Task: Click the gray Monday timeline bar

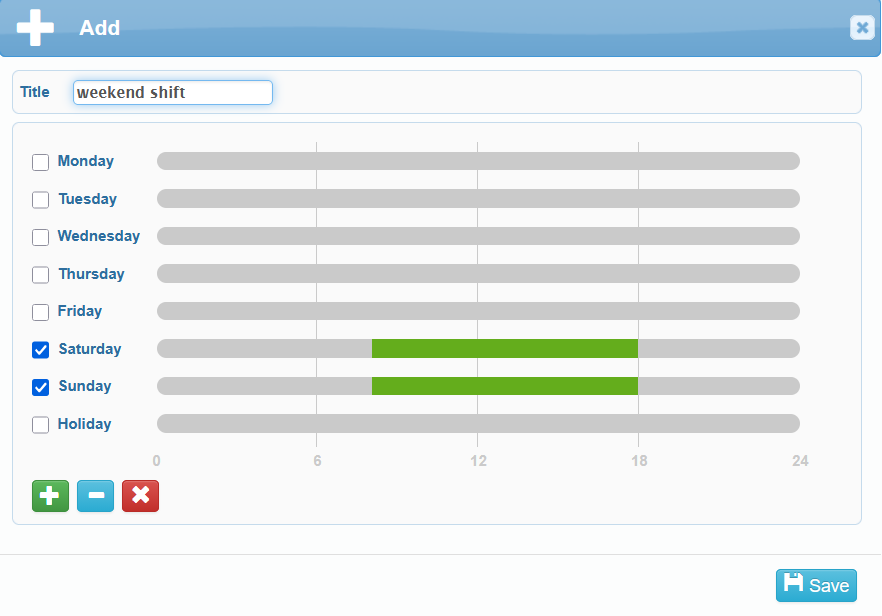Action: [478, 161]
